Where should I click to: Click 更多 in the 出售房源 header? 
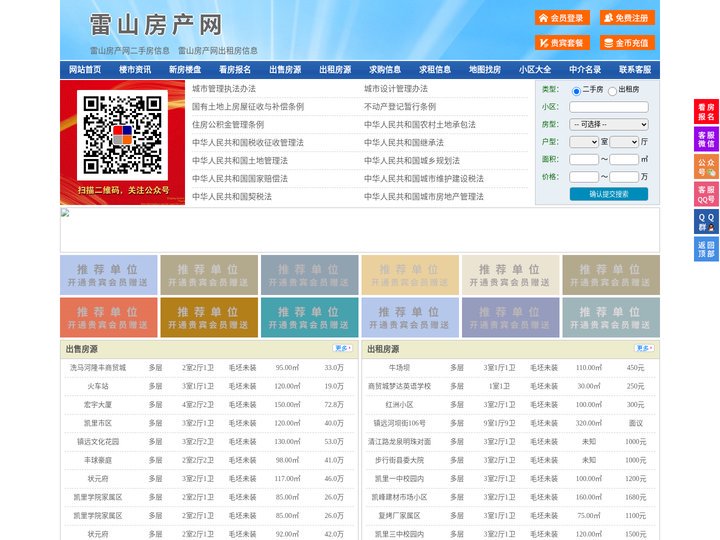pyautogui.click(x=343, y=348)
